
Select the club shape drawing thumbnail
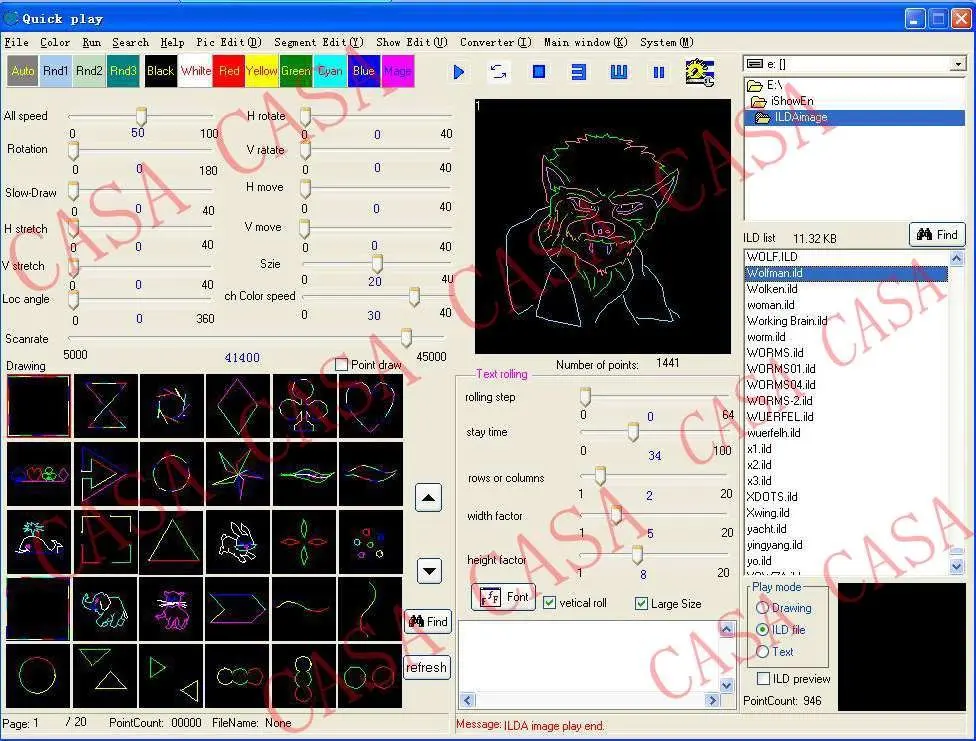pyautogui.click(x=304, y=407)
